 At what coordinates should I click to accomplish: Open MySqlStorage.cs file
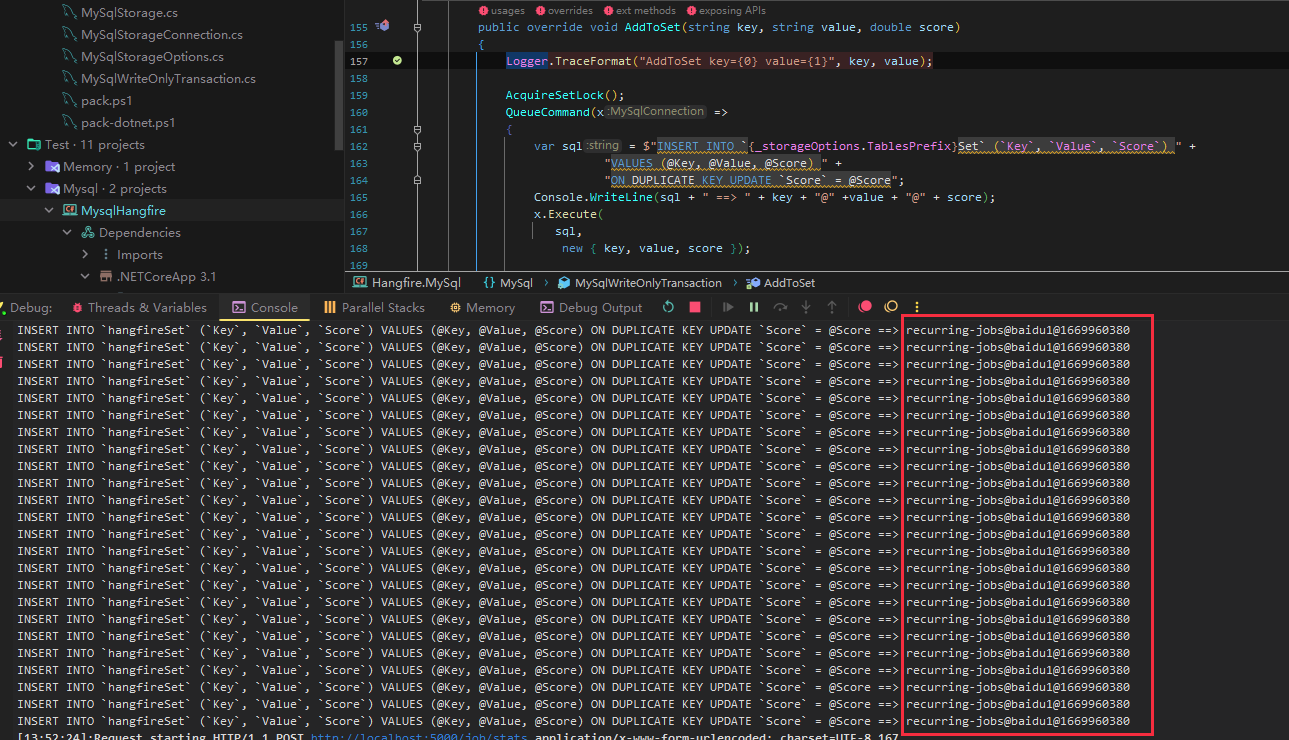coord(129,12)
